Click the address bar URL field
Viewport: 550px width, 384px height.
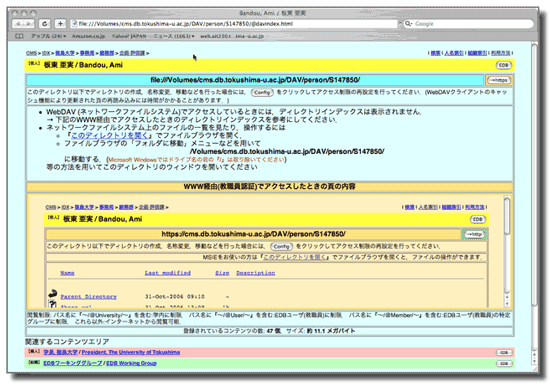(x=234, y=23)
